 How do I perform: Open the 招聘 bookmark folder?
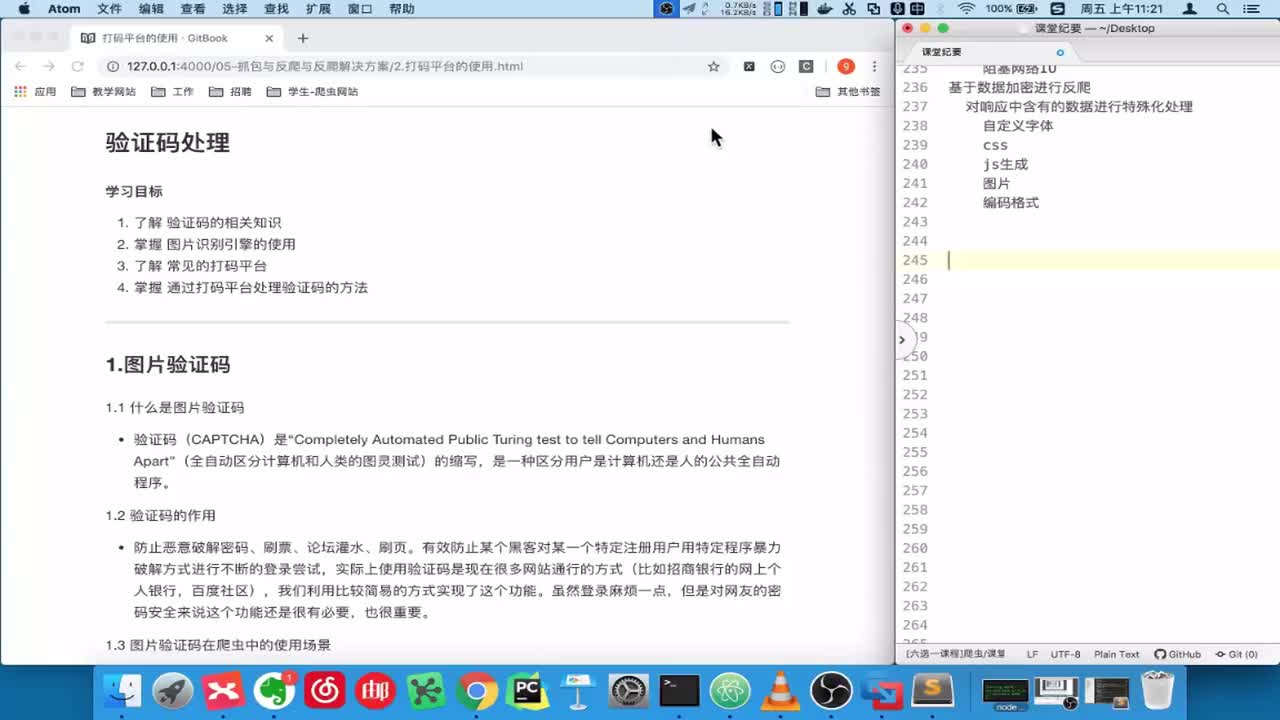(230, 91)
